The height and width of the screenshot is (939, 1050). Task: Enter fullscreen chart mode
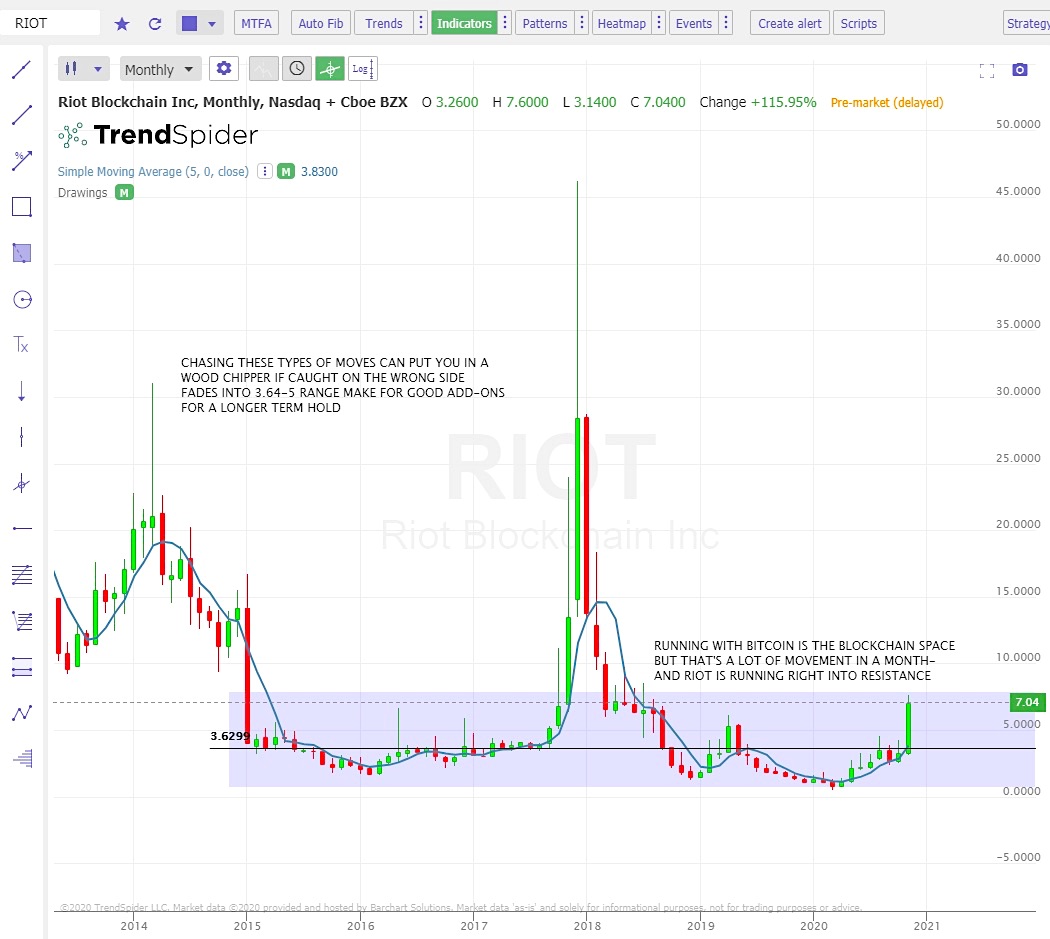(x=986, y=70)
